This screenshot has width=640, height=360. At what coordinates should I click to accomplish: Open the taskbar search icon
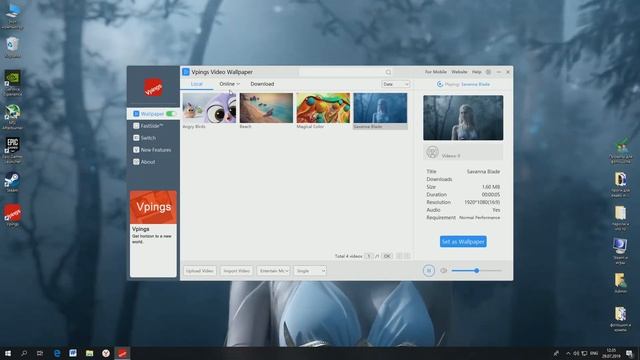tap(24, 353)
